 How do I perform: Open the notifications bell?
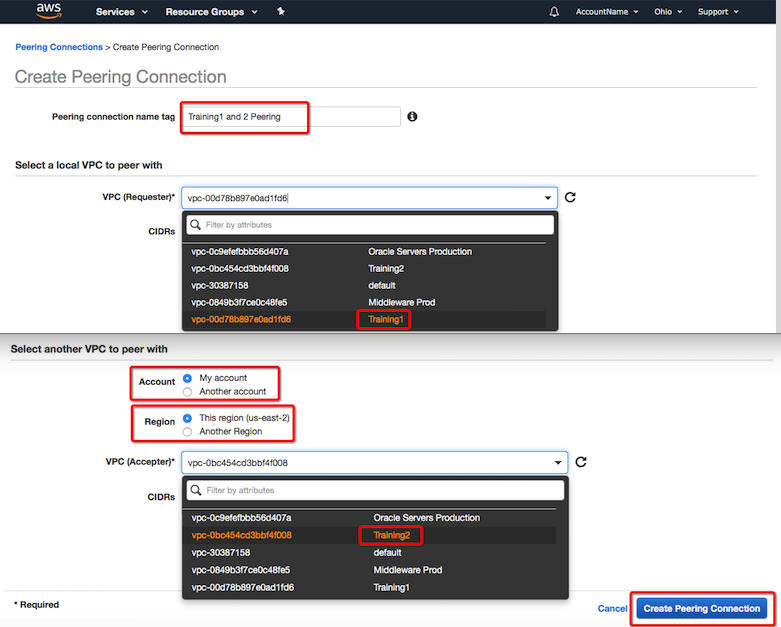tap(555, 12)
